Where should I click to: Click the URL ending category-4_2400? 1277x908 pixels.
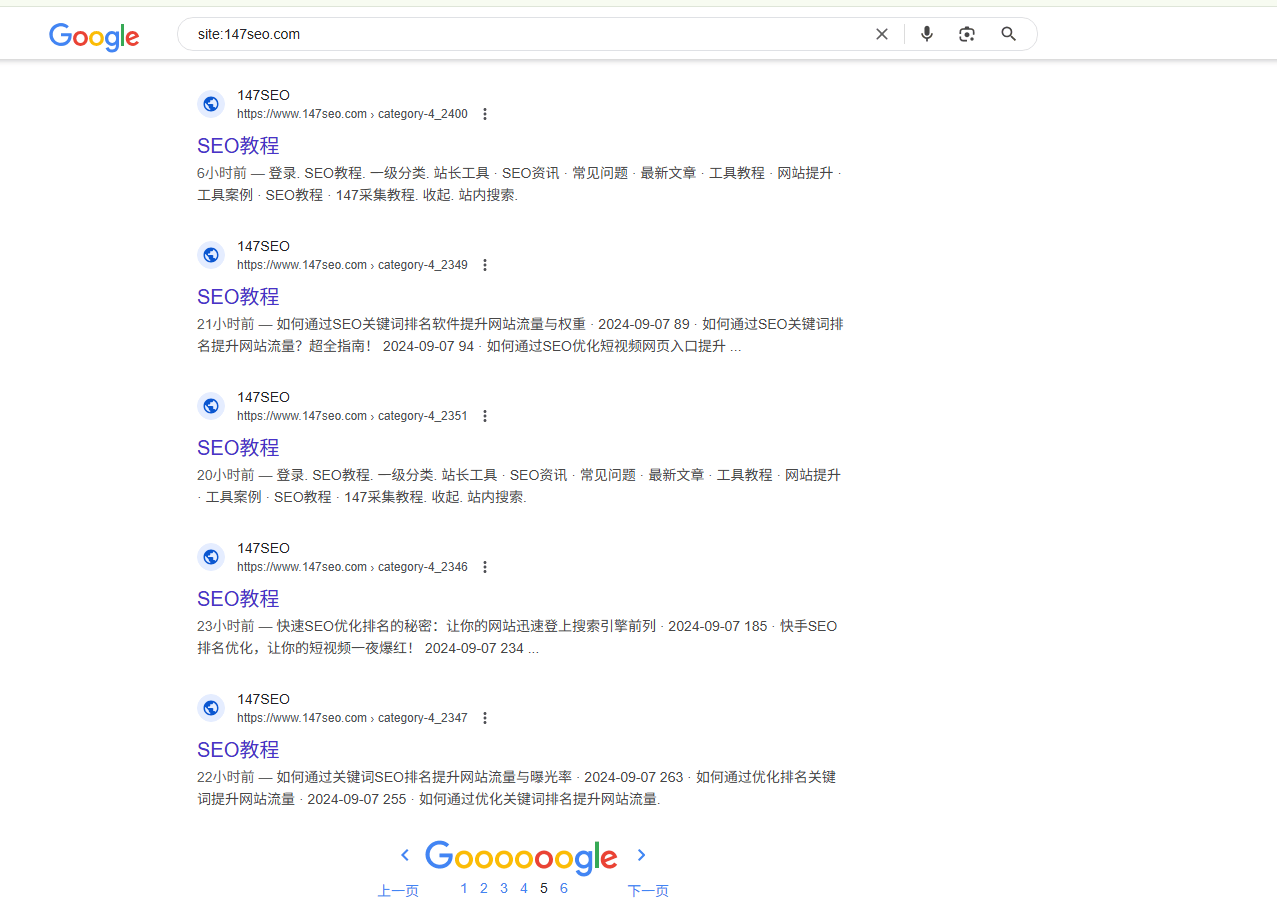tap(352, 114)
